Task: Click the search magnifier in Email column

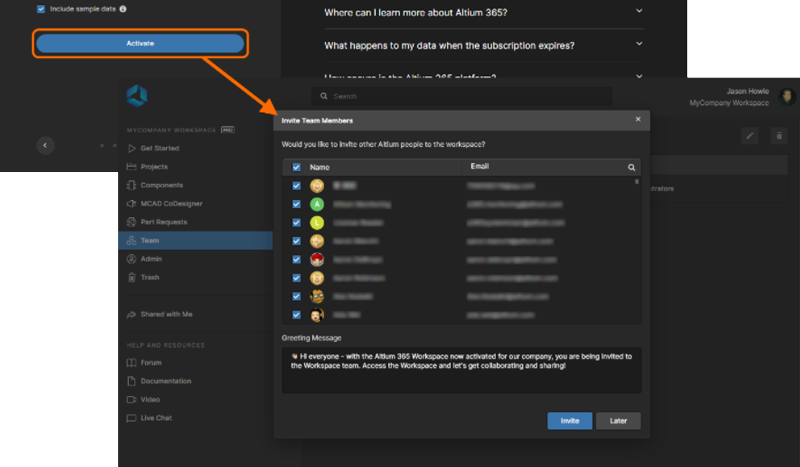Action: tap(631, 168)
